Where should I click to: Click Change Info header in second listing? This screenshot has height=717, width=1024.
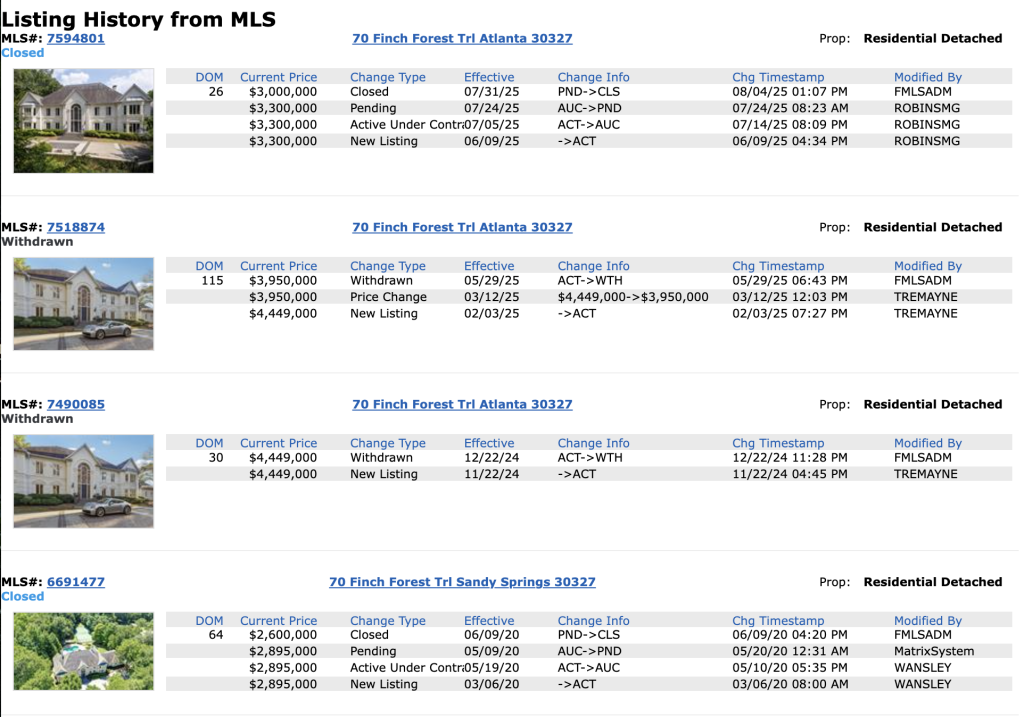(594, 266)
